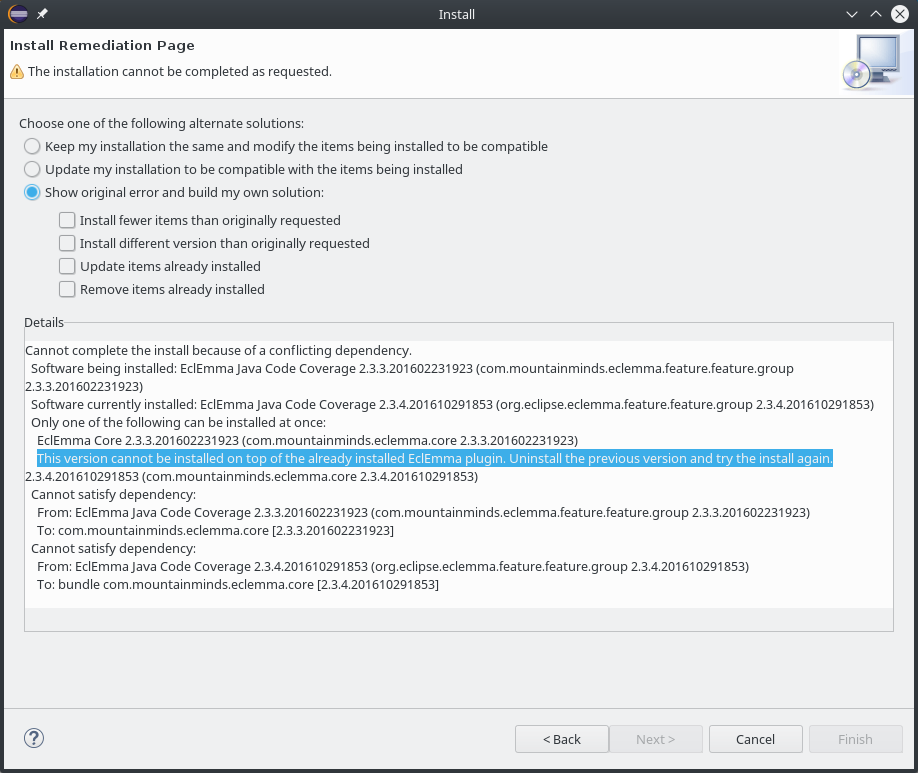The width and height of the screenshot is (918, 773).
Task: Click the highlighted 'This version cannot be installed' line
Action: pos(435,458)
